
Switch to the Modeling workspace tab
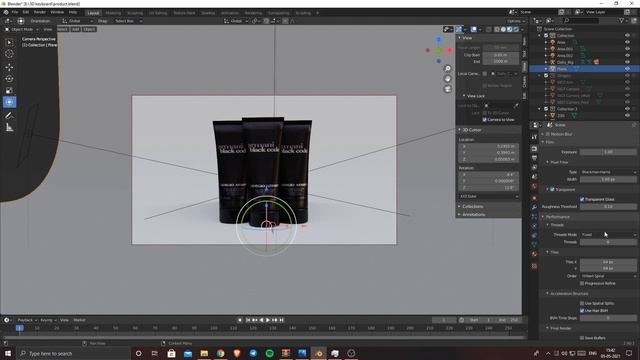(113, 13)
